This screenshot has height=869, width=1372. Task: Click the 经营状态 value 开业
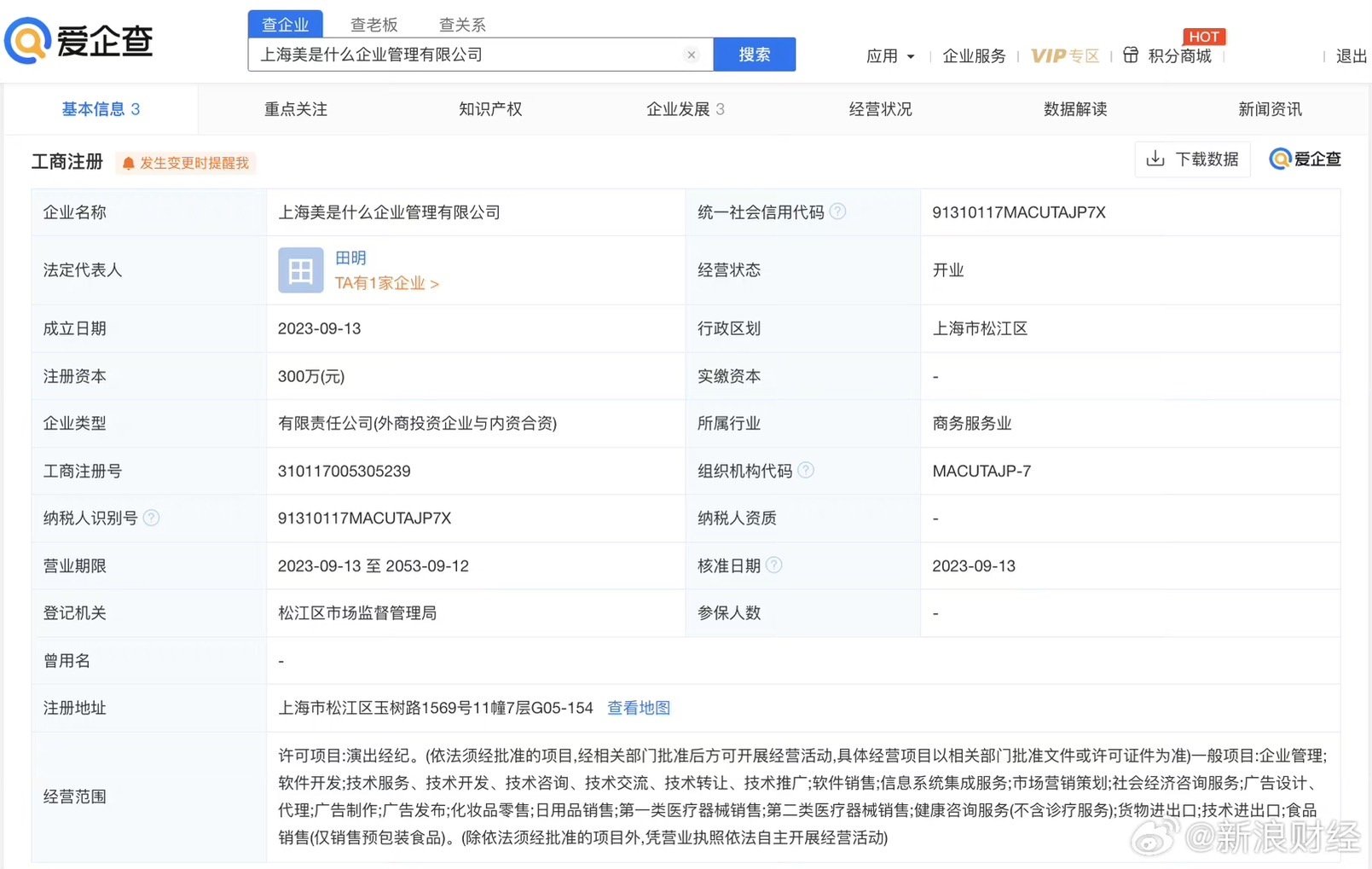coord(948,270)
